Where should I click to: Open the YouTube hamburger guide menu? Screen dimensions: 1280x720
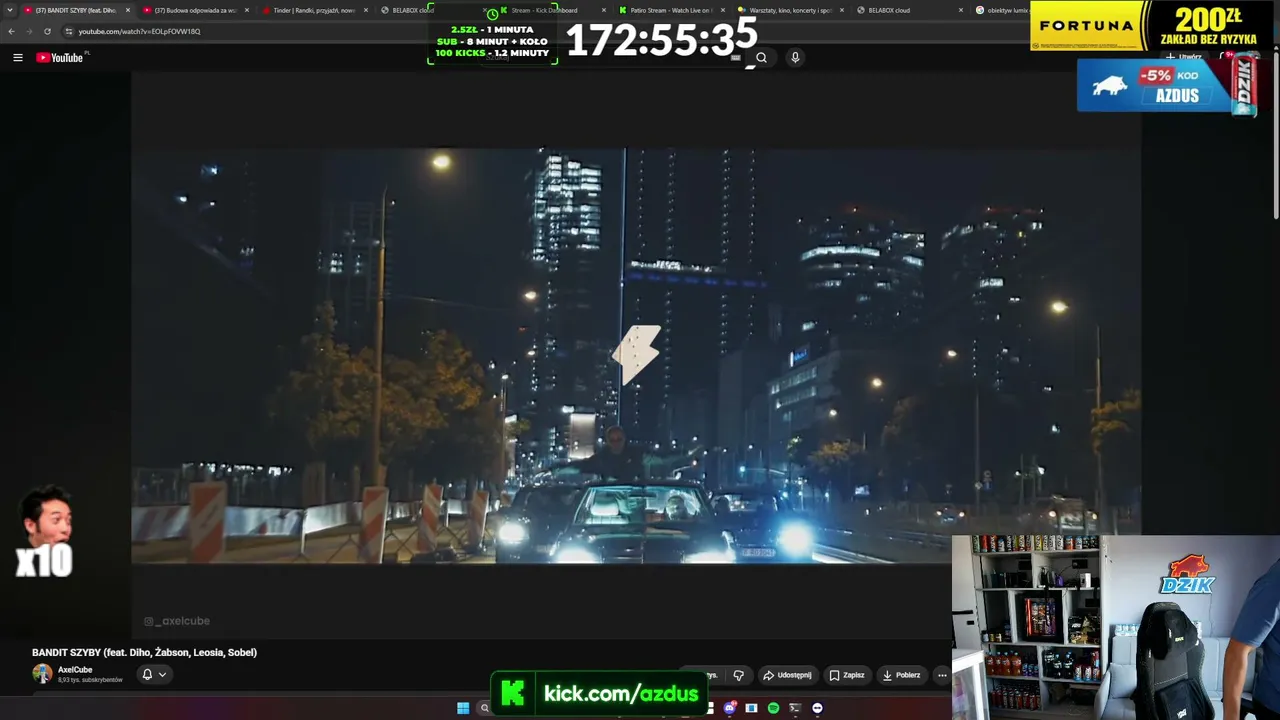click(18, 58)
